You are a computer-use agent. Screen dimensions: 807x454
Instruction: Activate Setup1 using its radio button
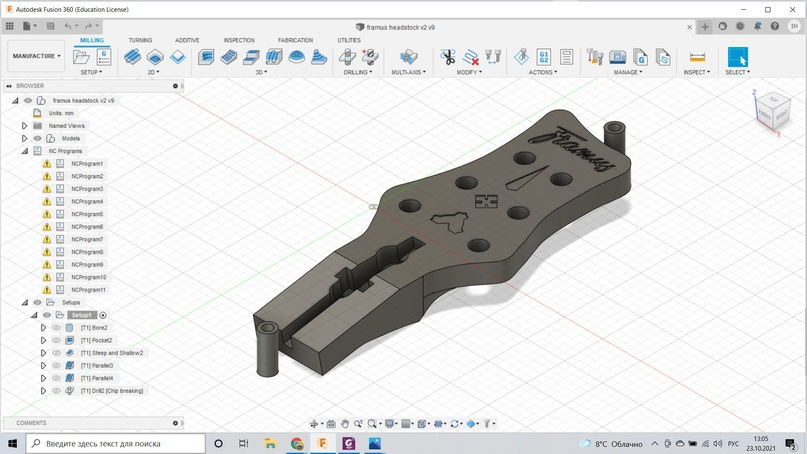[103, 315]
